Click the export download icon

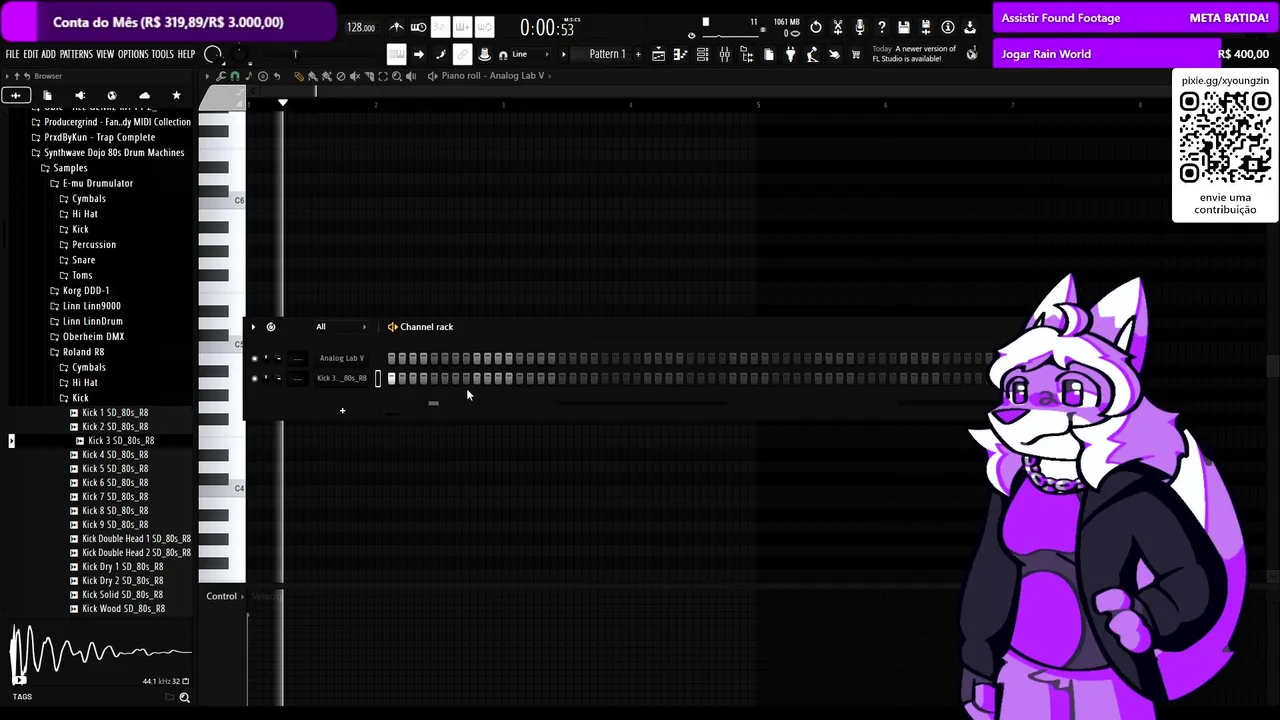pos(970,27)
